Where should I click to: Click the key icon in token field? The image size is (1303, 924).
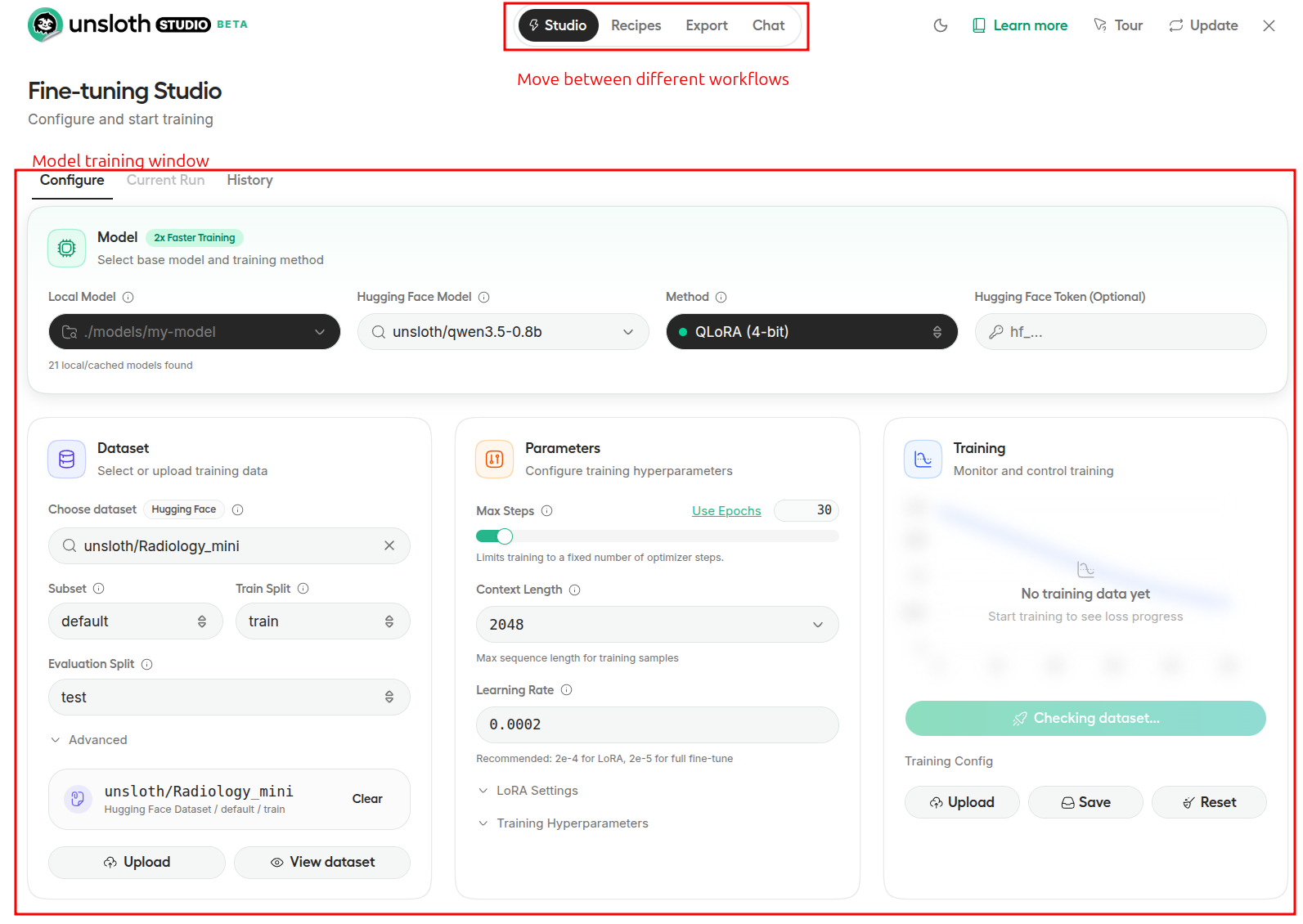click(x=996, y=332)
